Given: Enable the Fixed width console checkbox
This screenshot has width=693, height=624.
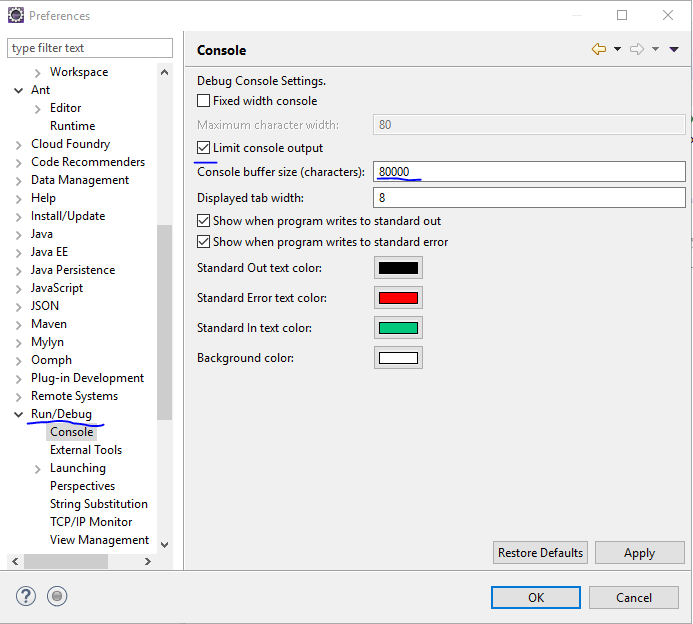Looking at the screenshot, I should tap(204, 101).
